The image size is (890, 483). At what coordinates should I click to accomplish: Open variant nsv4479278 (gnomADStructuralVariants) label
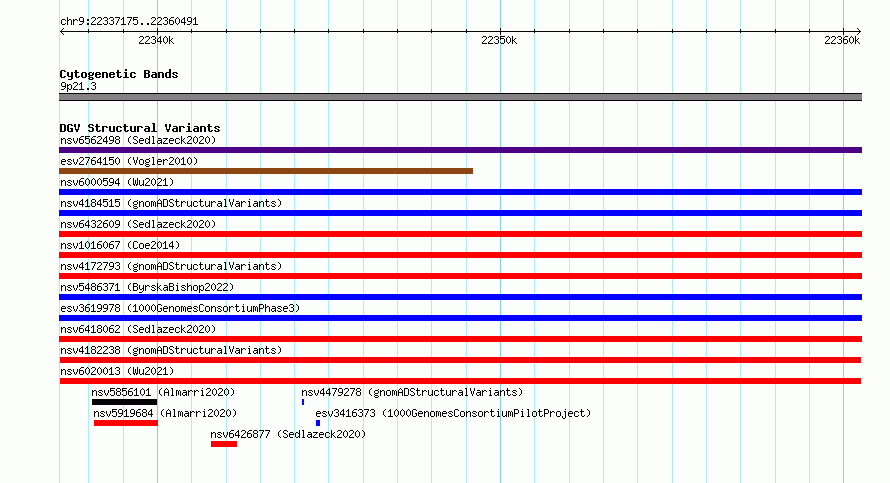click(412, 392)
